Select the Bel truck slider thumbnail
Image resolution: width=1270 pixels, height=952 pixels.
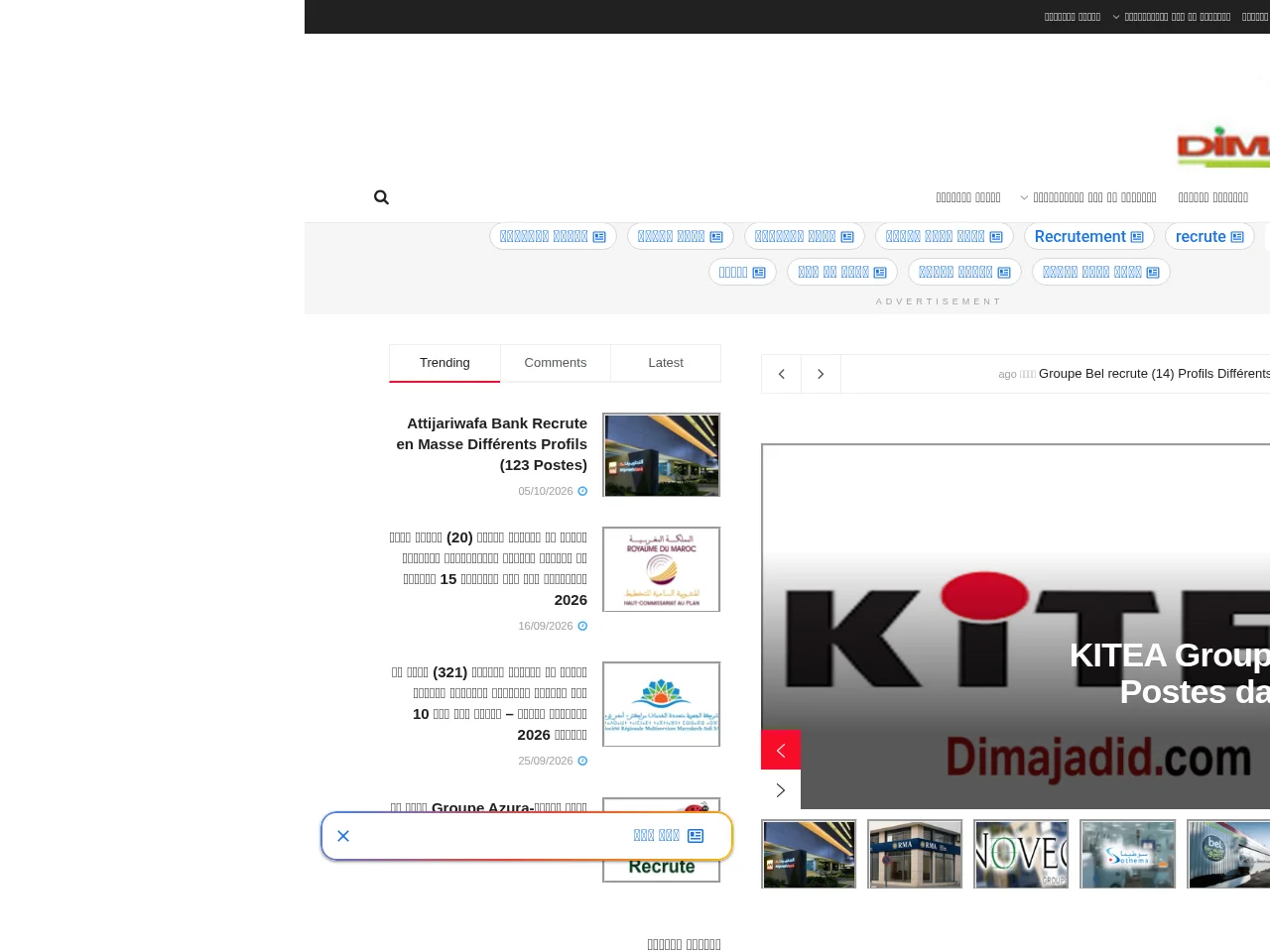coord(1228,854)
